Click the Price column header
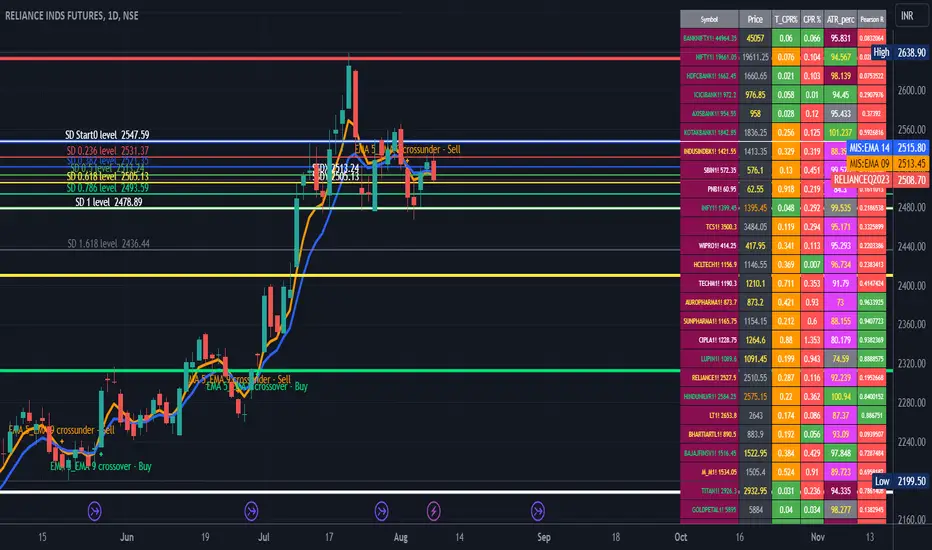 pos(755,19)
